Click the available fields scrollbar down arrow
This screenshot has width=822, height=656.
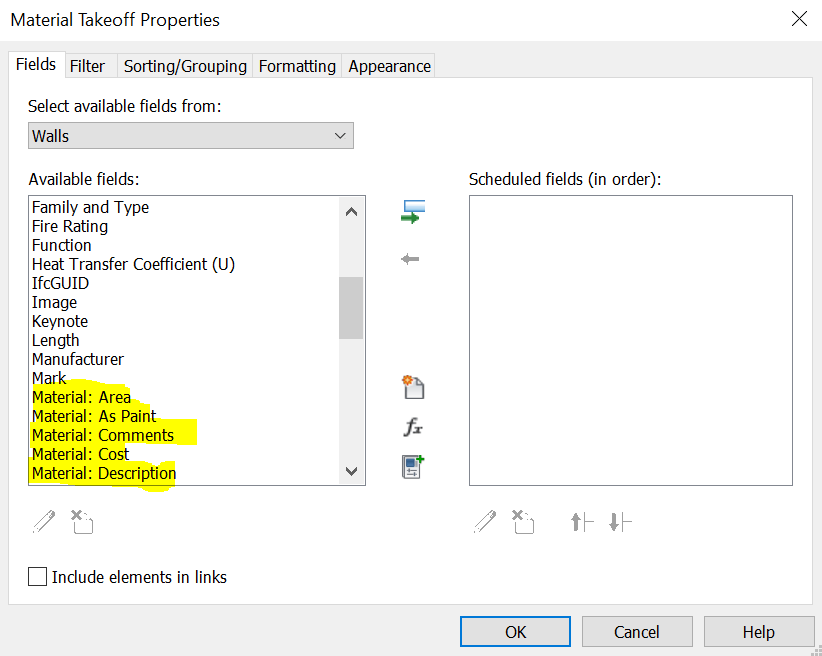tap(351, 471)
